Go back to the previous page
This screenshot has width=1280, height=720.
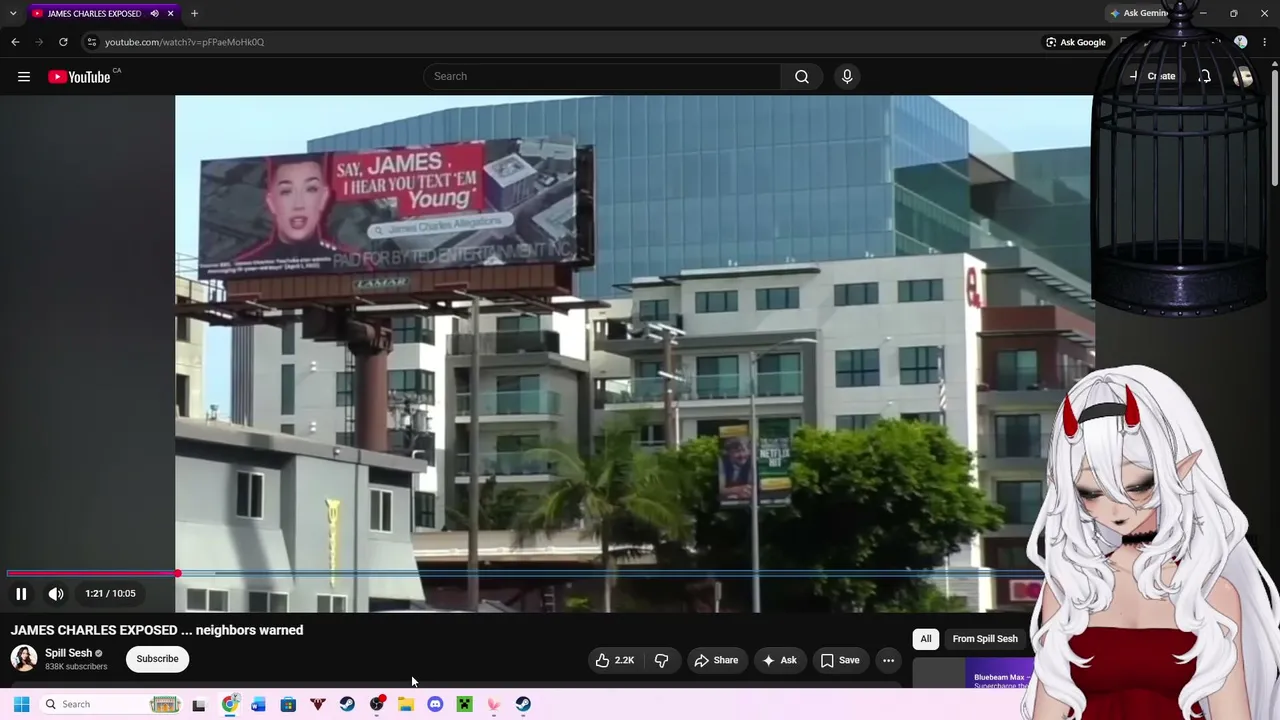tap(15, 42)
